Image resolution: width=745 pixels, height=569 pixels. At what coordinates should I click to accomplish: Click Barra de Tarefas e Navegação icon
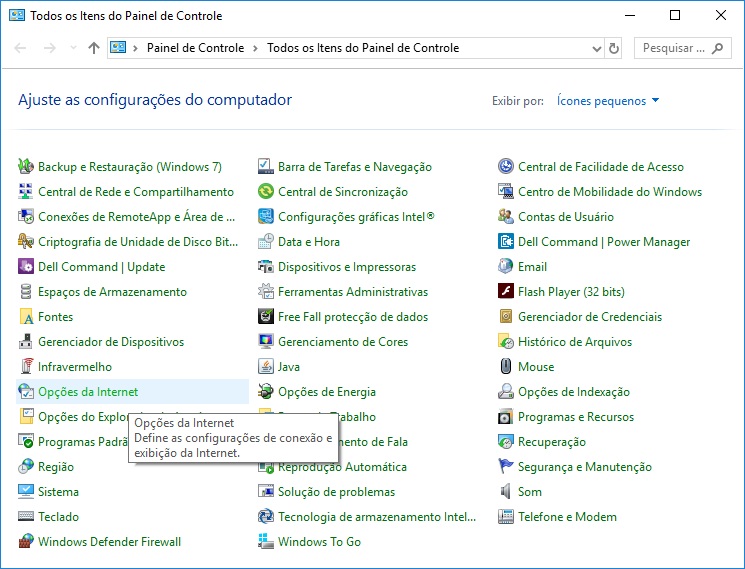[266, 166]
